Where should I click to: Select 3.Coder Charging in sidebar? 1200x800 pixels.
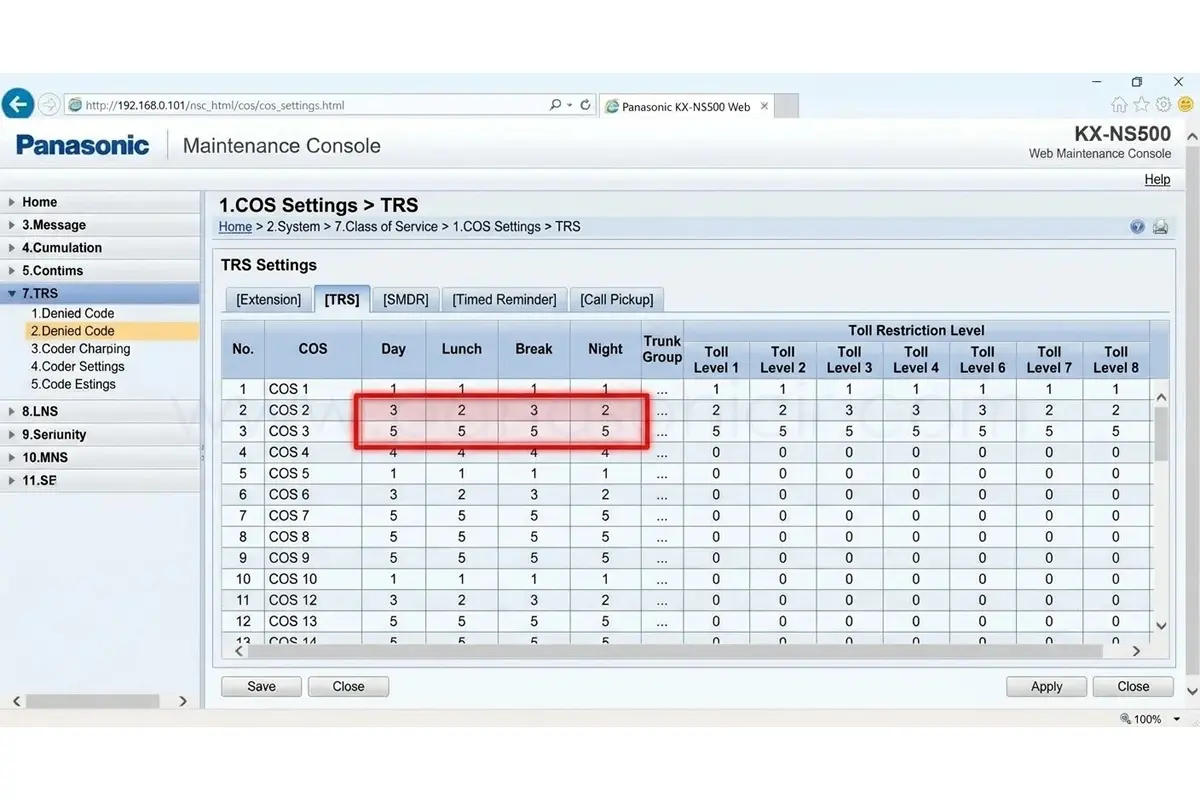pyautogui.click(x=80, y=349)
